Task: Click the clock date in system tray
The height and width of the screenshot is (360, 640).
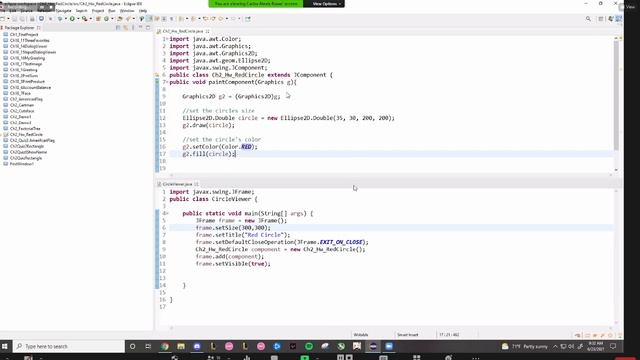Action: click(596, 347)
